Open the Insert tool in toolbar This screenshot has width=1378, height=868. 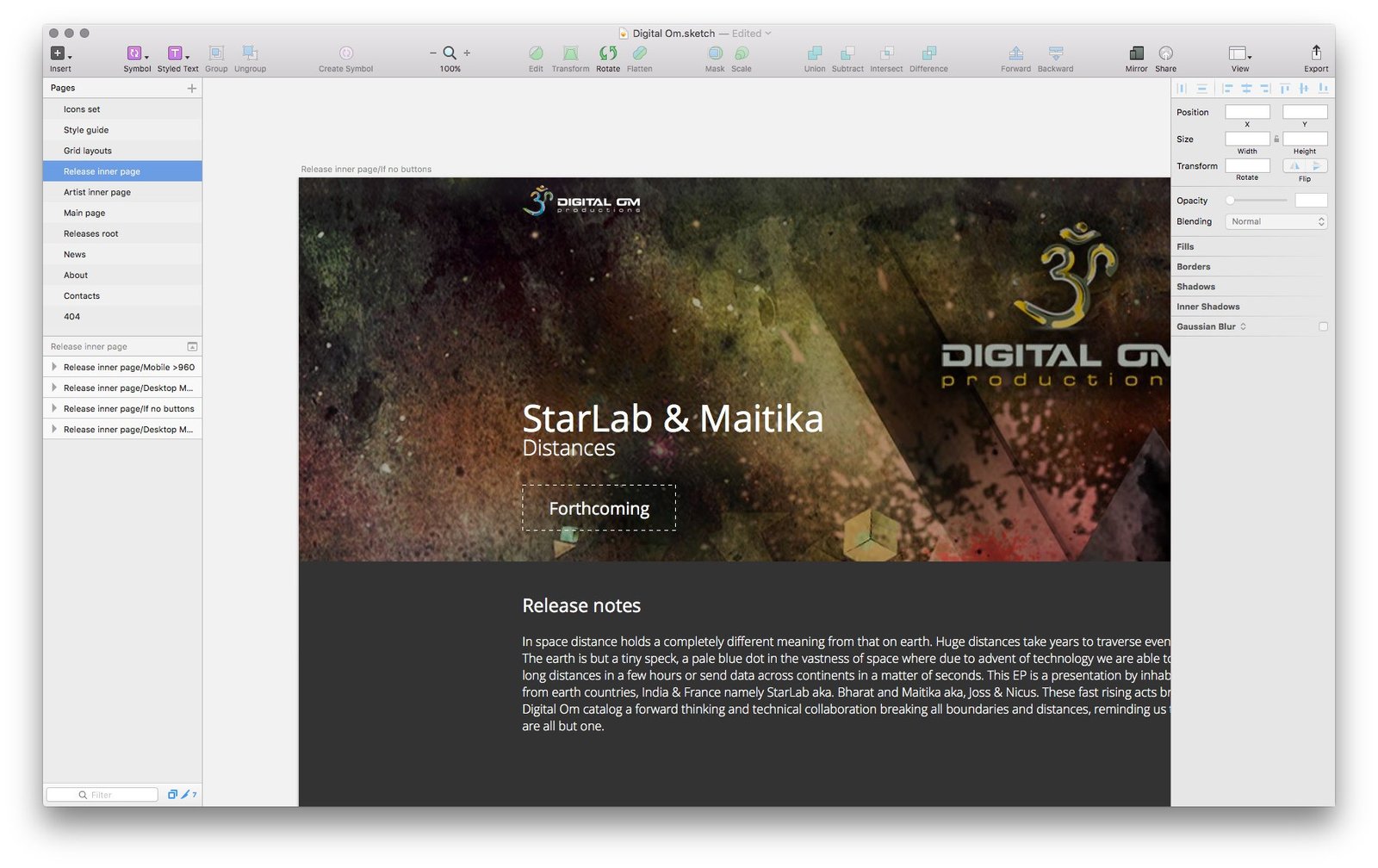click(59, 53)
